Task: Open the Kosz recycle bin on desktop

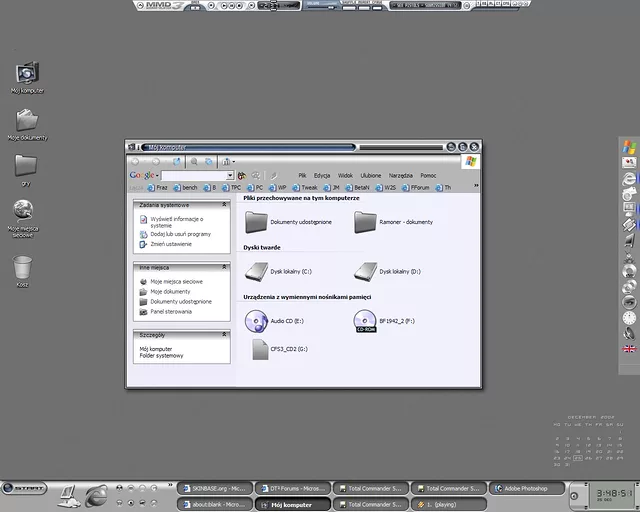Action: pos(22,268)
